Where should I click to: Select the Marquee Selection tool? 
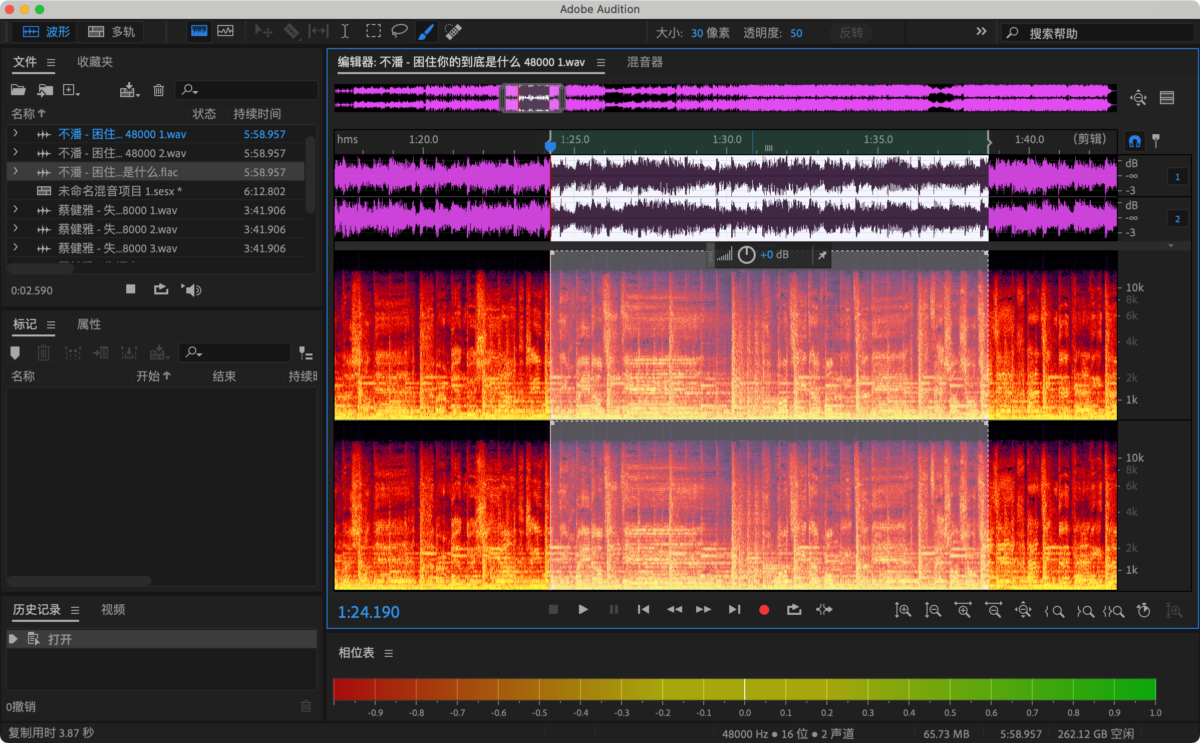coord(373,31)
